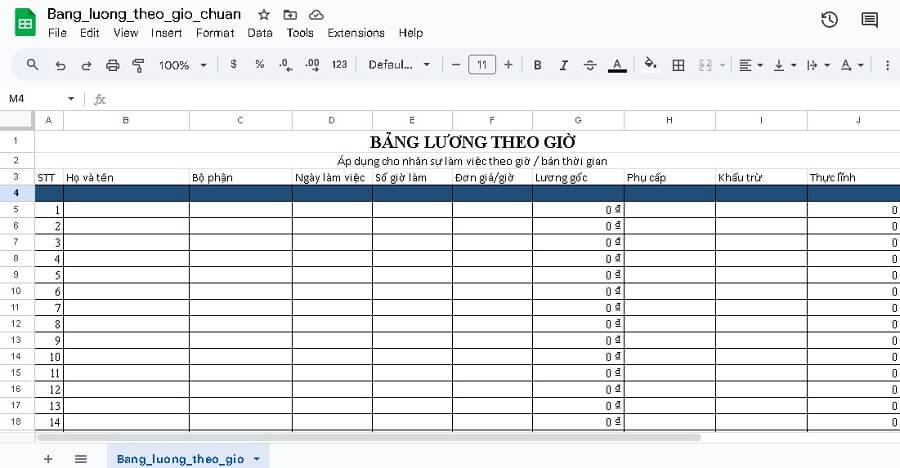Toggle strikethrough formatting
Screen dimensions: 900x468
coord(589,65)
